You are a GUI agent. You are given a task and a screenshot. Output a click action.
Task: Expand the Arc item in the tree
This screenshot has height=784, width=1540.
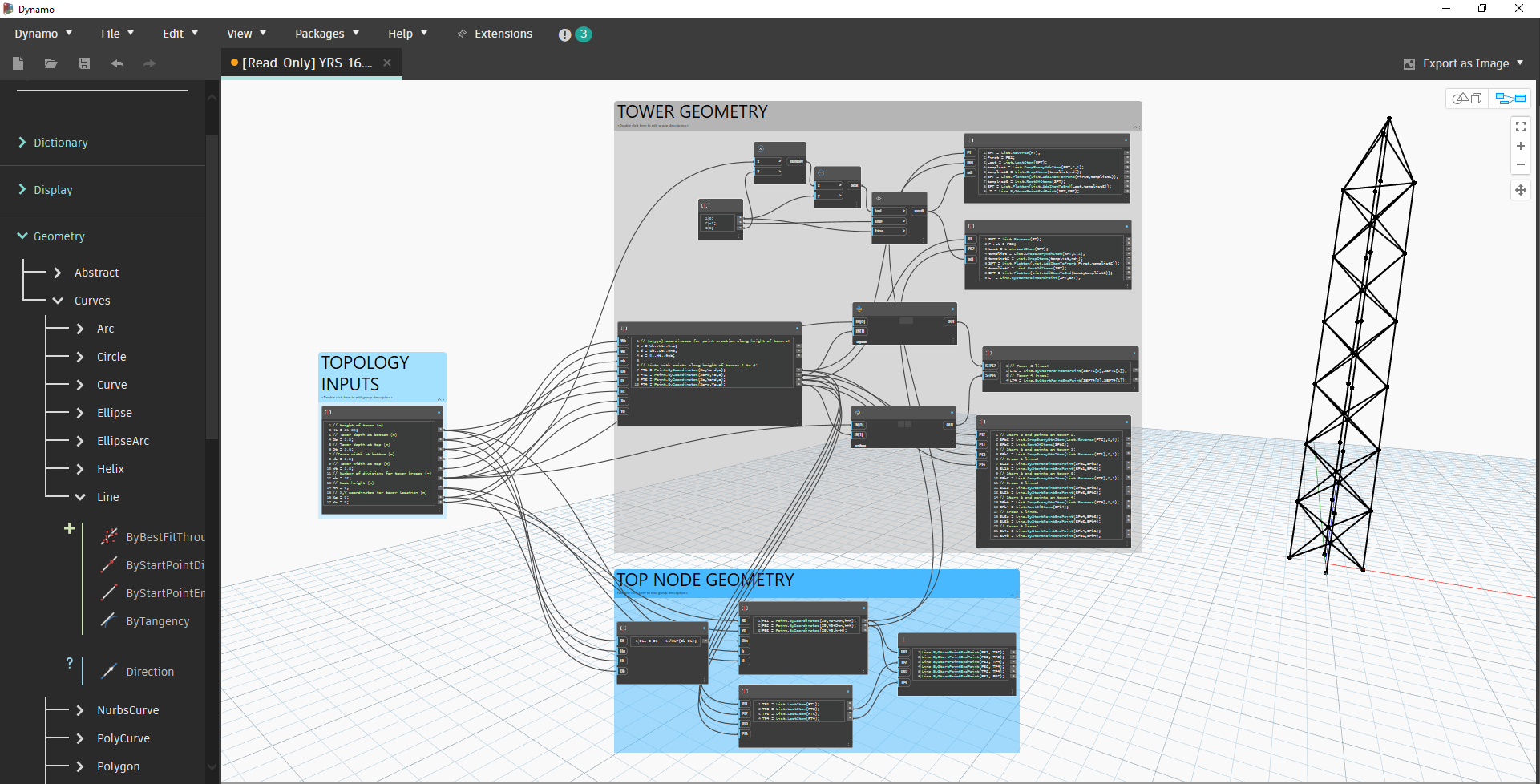pos(80,329)
